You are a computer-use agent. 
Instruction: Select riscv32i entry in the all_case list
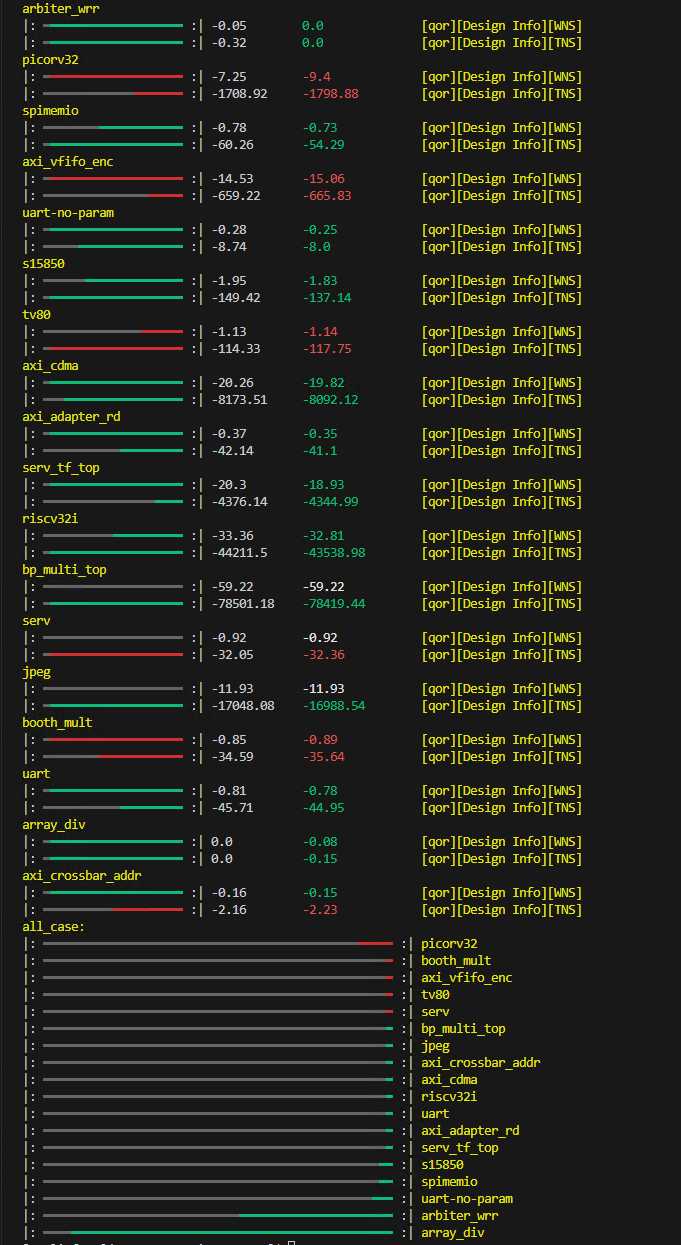(449, 1097)
